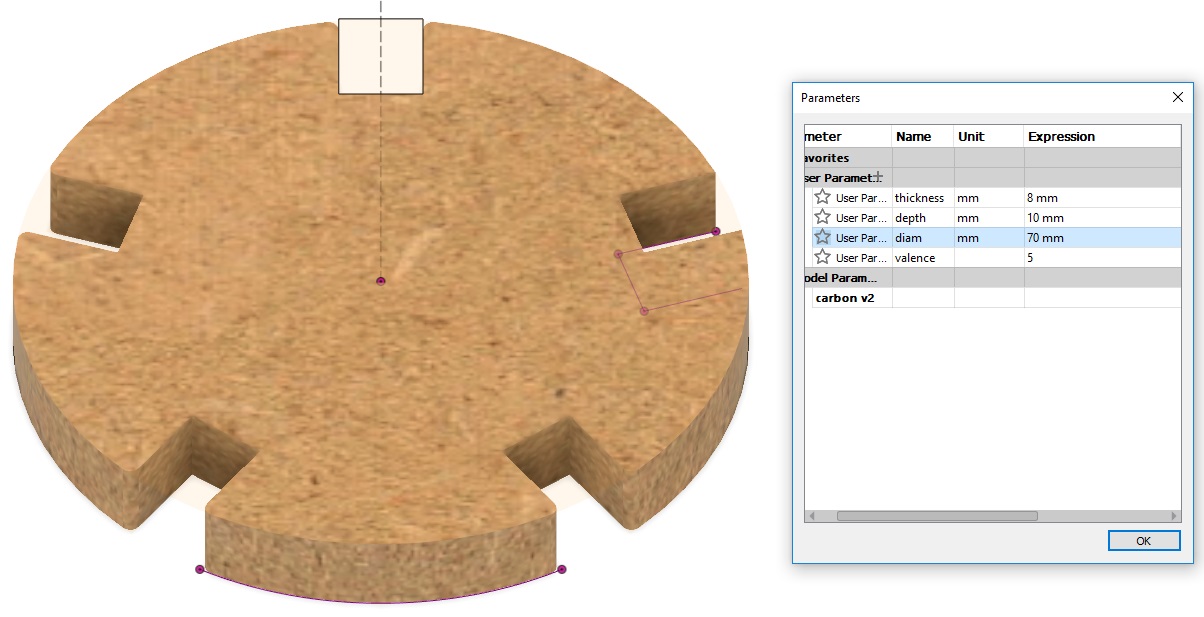Close the Parameters dialog
This screenshot has height=617, width=1204.
tap(1177, 98)
